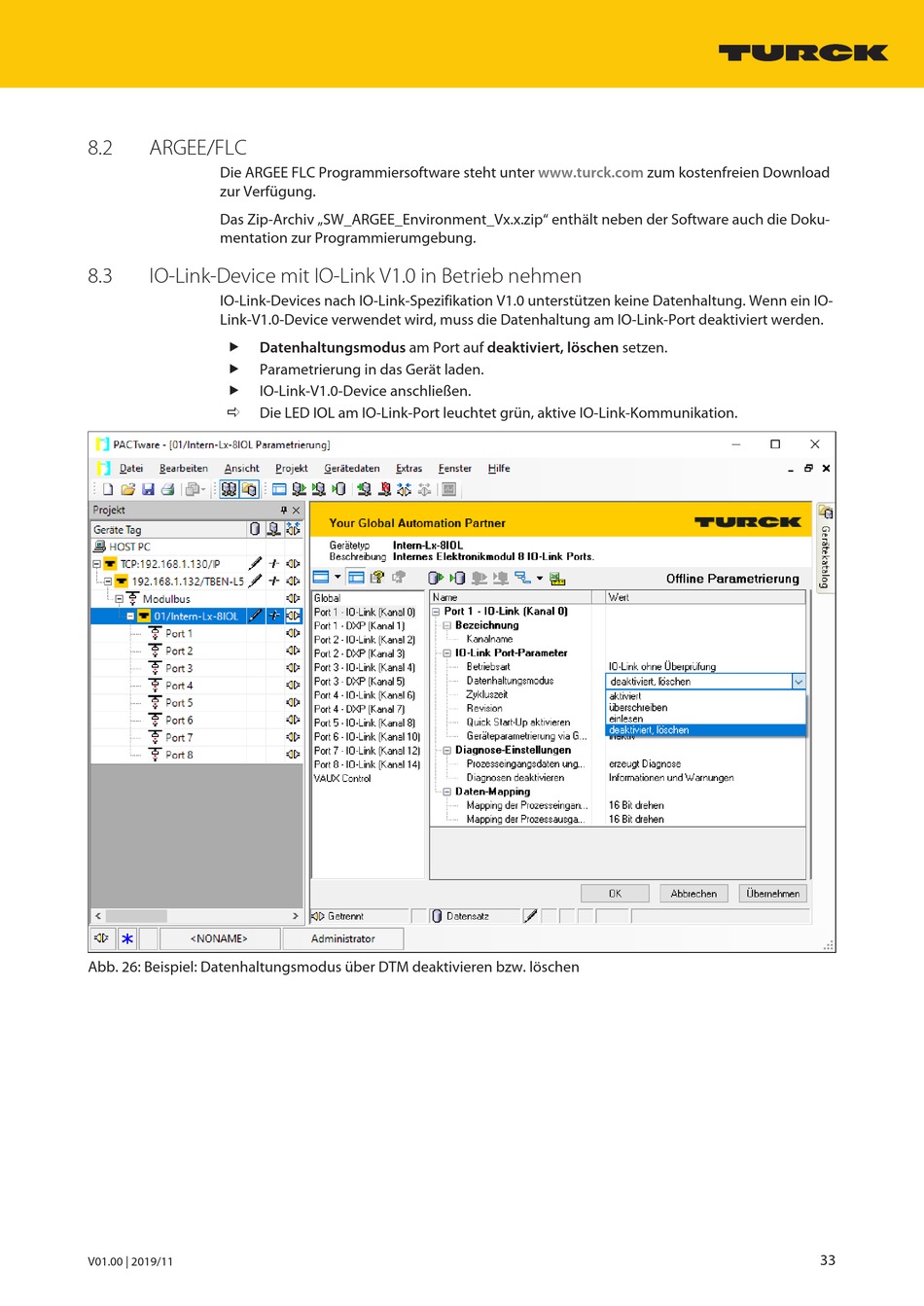Screen dimensions: 924x1306
Task: Open the Hilfe menu
Action: pyautogui.click(x=499, y=469)
